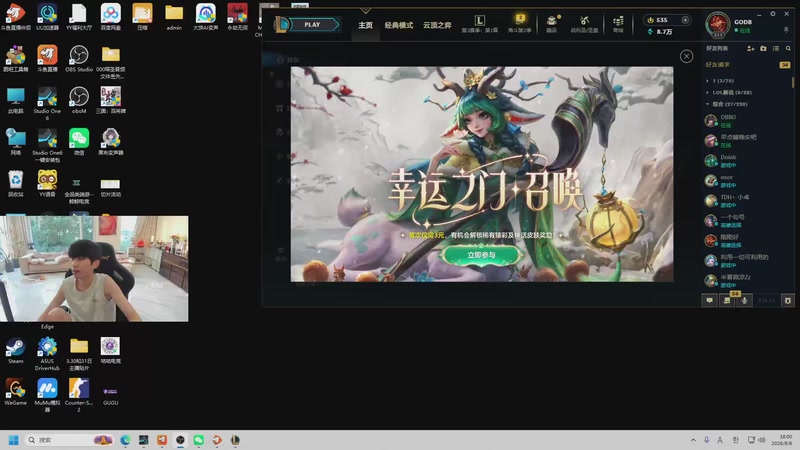Image resolution: width=800 pixels, height=450 pixels.
Task: Open the Windows Start menu
Action: (x=14, y=440)
